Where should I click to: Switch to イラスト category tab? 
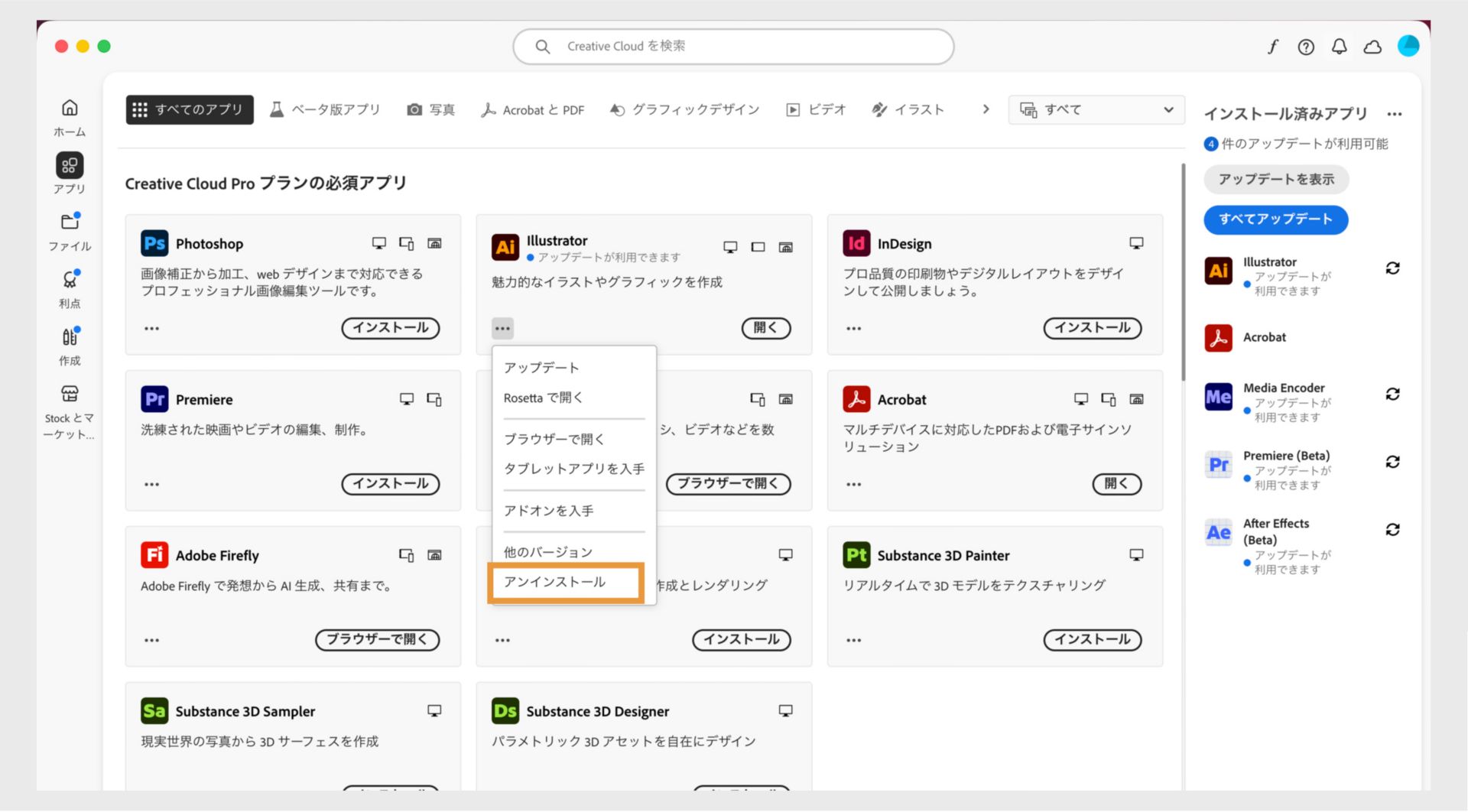[x=908, y=110]
